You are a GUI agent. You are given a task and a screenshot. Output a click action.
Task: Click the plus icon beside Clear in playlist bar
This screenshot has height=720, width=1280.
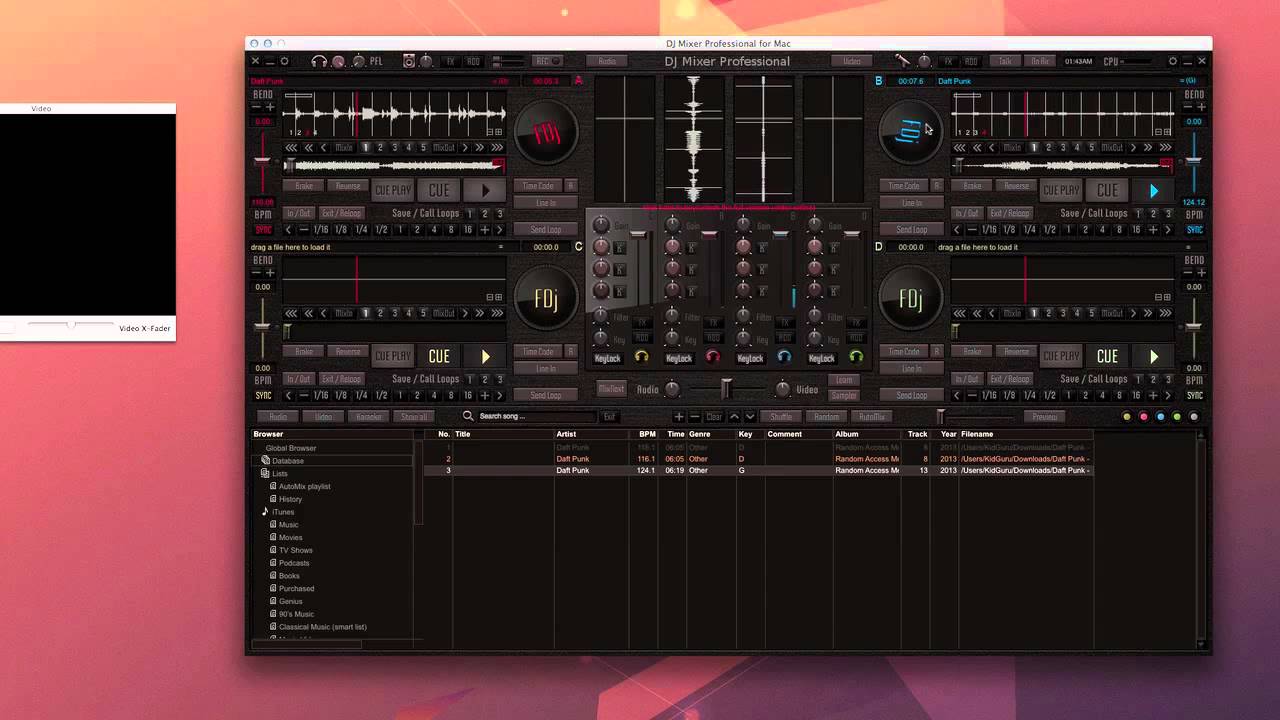click(x=679, y=417)
